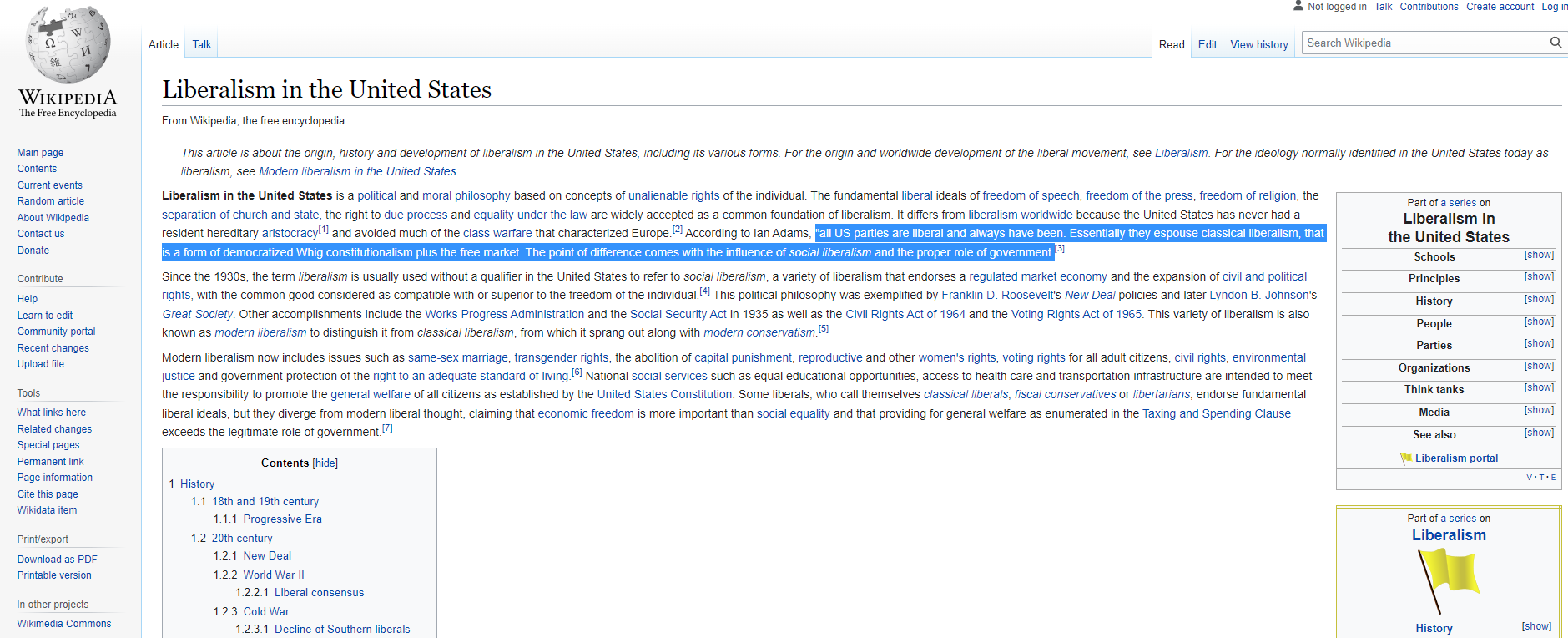
Task: Click the user icon beside Not logged in
Action: [x=1298, y=6]
